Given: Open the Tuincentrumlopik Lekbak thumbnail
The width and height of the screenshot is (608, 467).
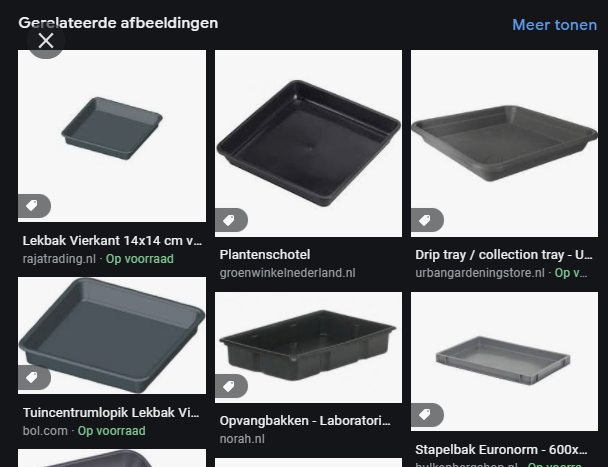Looking at the screenshot, I should (x=112, y=336).
